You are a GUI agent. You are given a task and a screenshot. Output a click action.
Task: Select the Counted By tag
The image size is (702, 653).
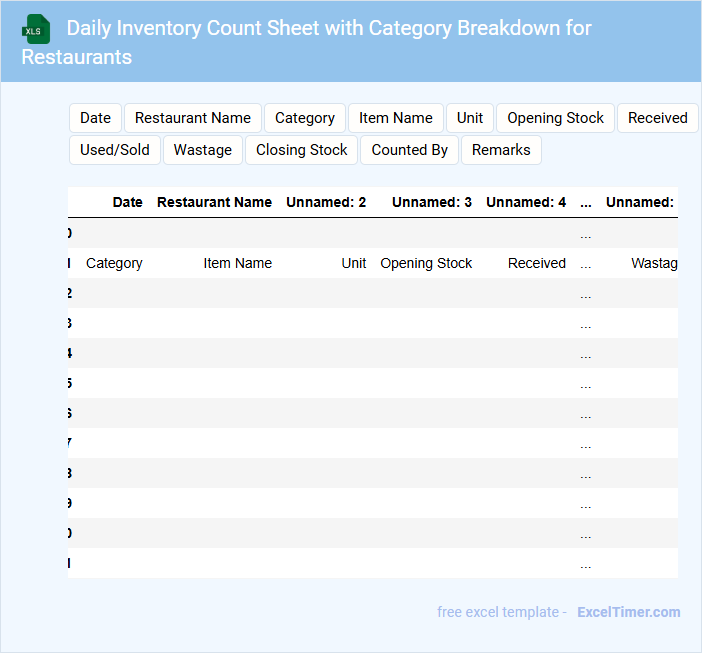[x=410, y=150]
